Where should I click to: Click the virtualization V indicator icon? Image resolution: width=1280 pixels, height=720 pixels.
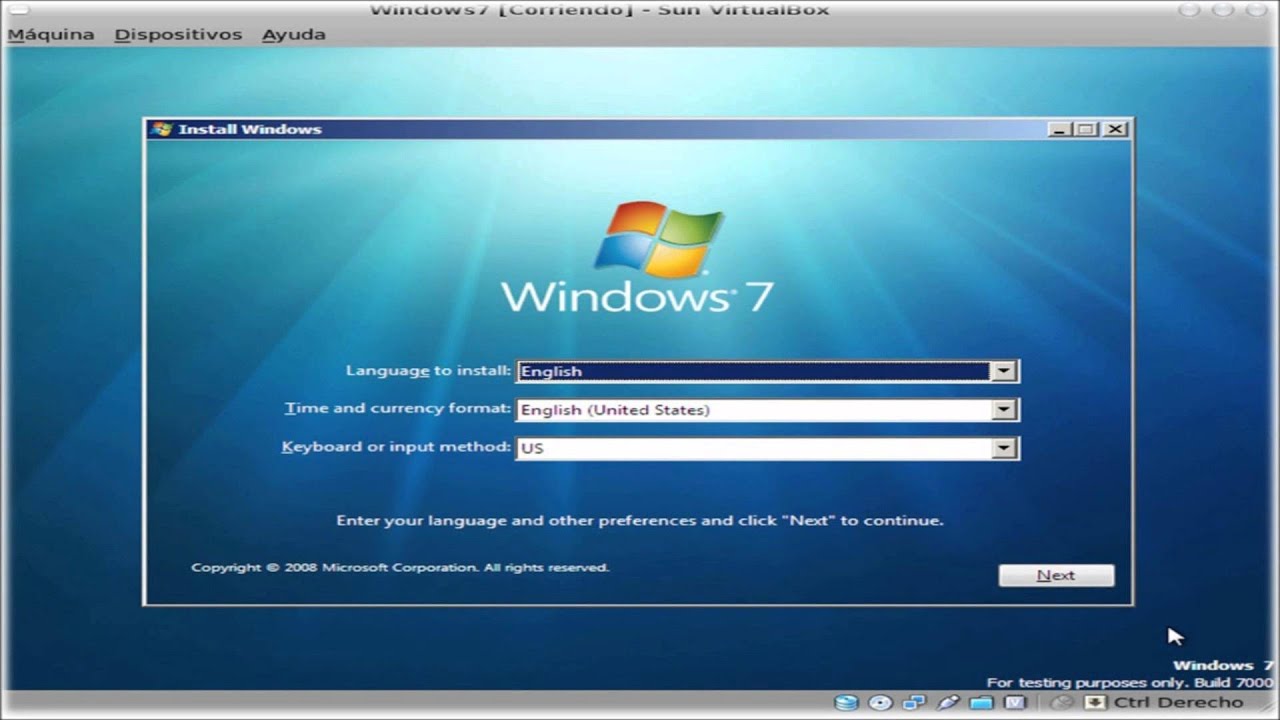point(1015,703)
